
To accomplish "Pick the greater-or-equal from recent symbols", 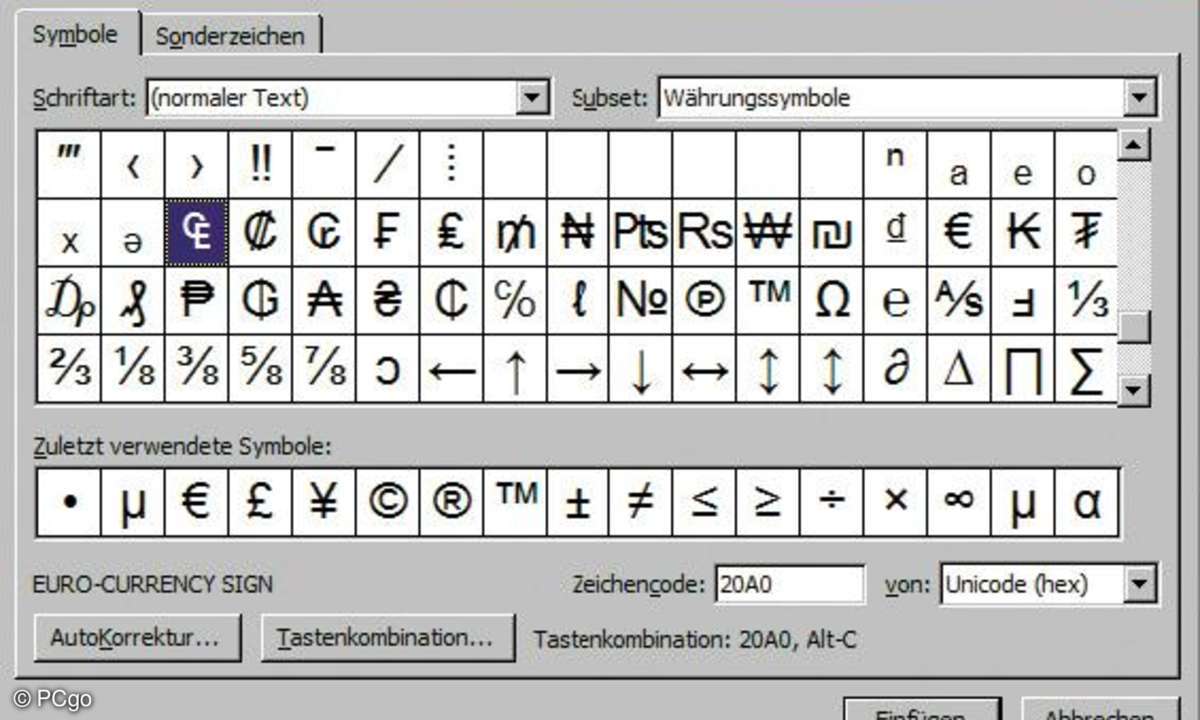I will [x=769, y=502].
